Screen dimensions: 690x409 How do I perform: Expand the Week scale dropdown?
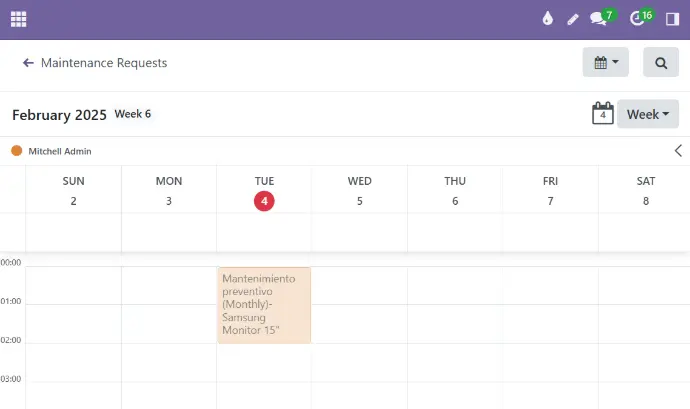click(x=647, y=114)
